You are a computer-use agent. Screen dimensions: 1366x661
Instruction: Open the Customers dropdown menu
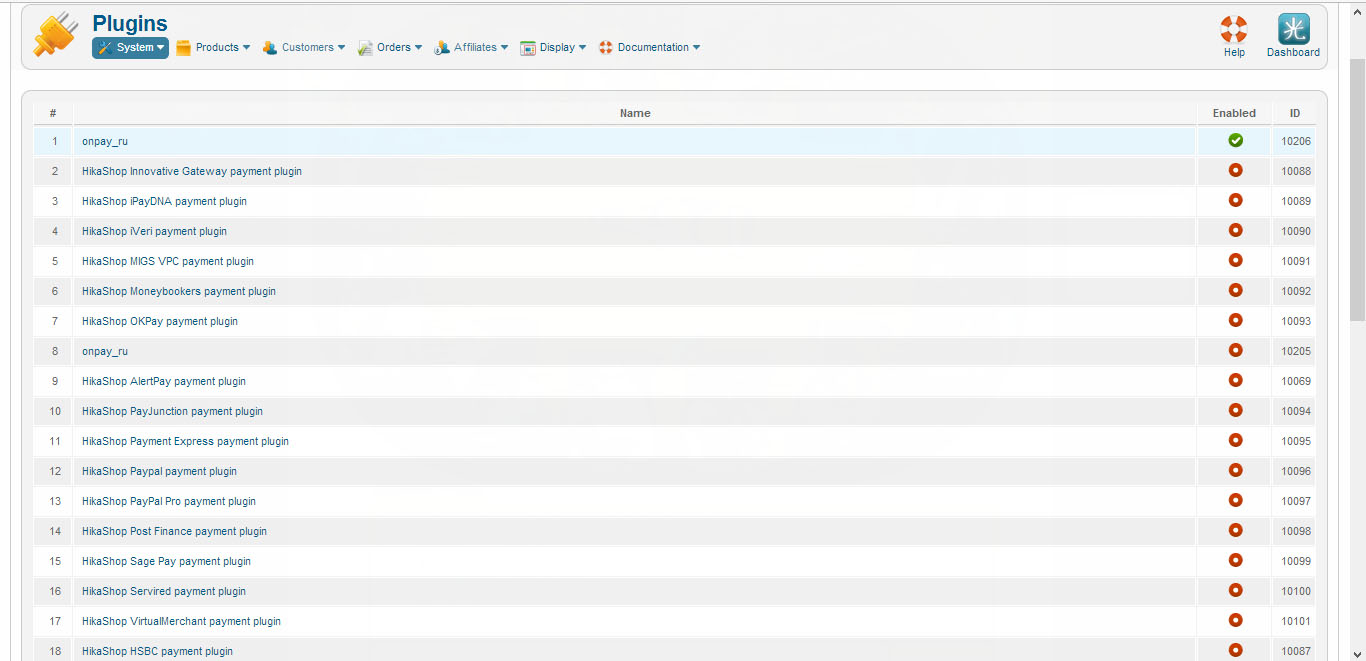(304, 48)
